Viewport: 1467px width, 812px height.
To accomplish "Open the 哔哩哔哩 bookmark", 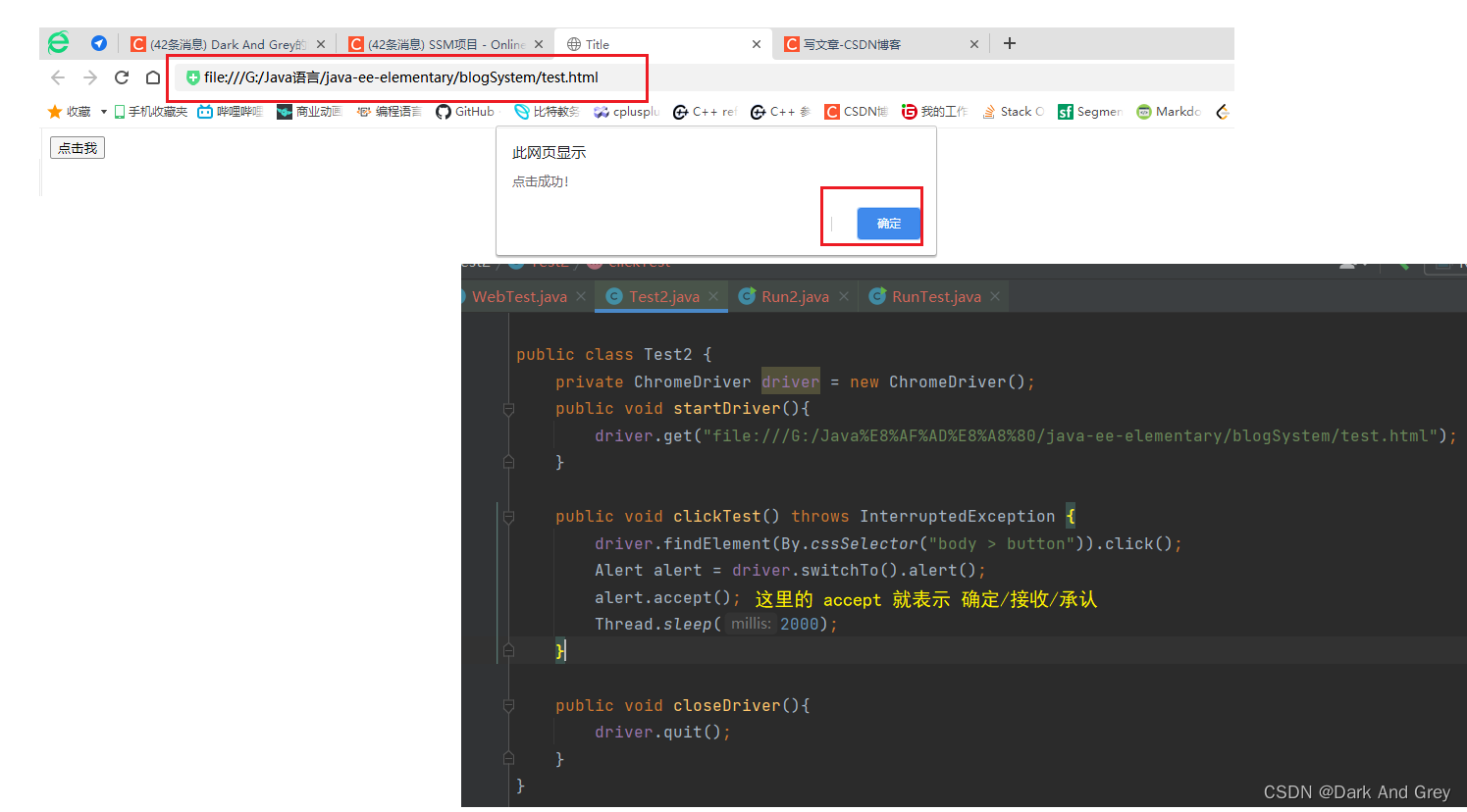I will (x=231, y=112).
